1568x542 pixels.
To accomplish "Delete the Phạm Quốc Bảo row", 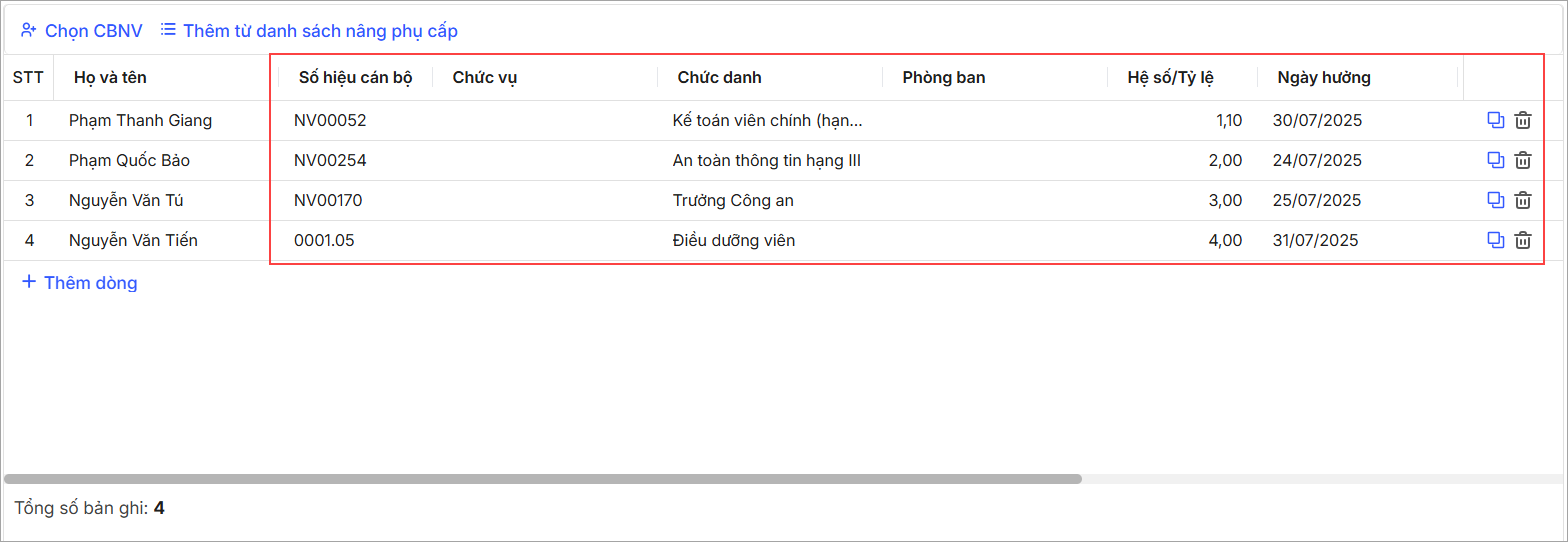I will tap(1523, 160).
